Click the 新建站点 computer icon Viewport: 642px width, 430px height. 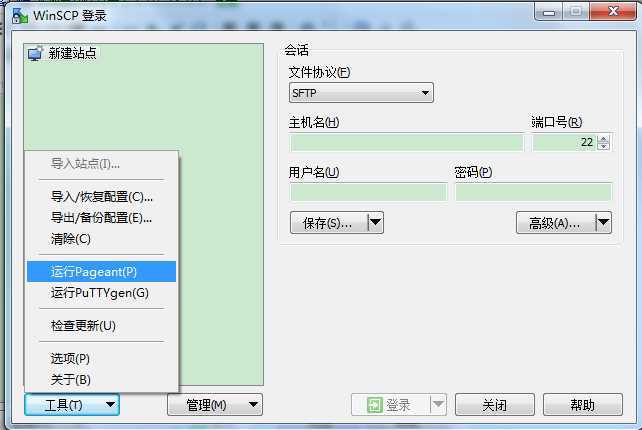point(35,54)
